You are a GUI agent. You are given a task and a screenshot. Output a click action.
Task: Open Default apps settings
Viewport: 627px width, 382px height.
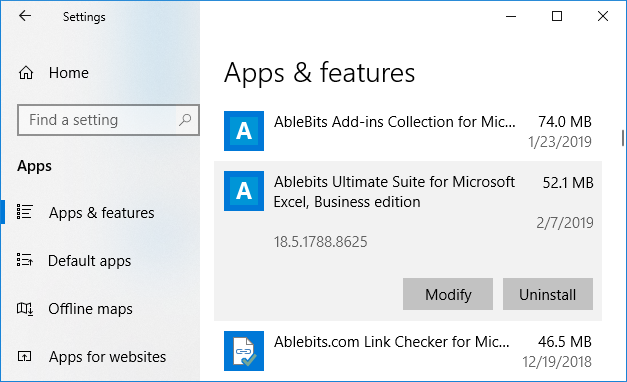(90, 261)
